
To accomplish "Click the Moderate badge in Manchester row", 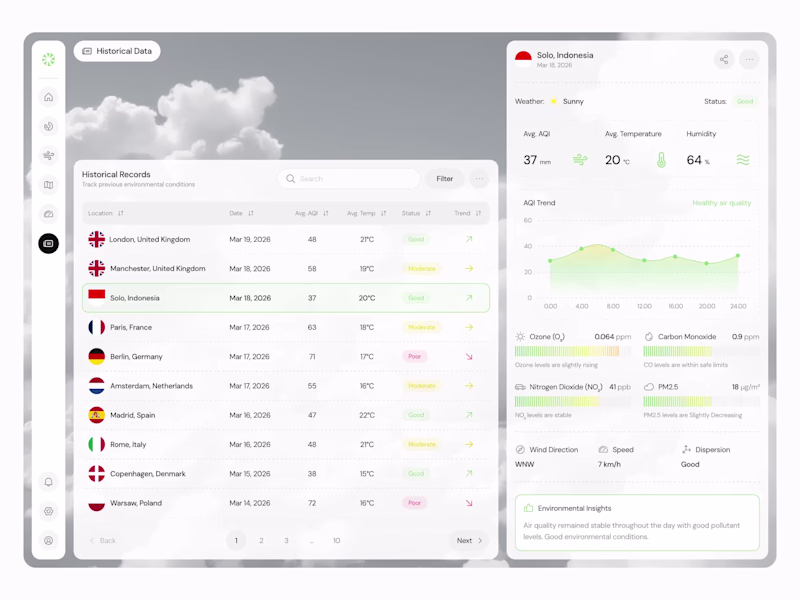I will tap(421, 269).
